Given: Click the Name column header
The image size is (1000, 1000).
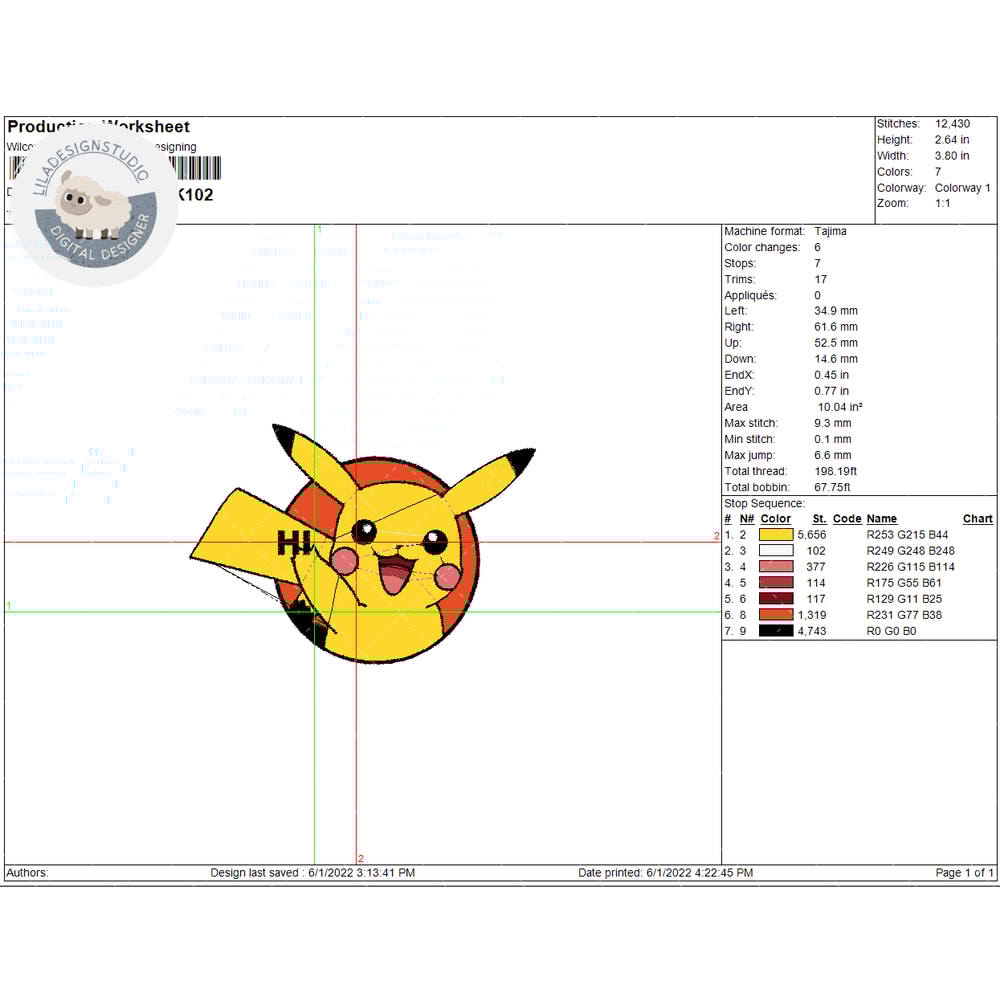Looking at the screenshot, I should point(881,519).
